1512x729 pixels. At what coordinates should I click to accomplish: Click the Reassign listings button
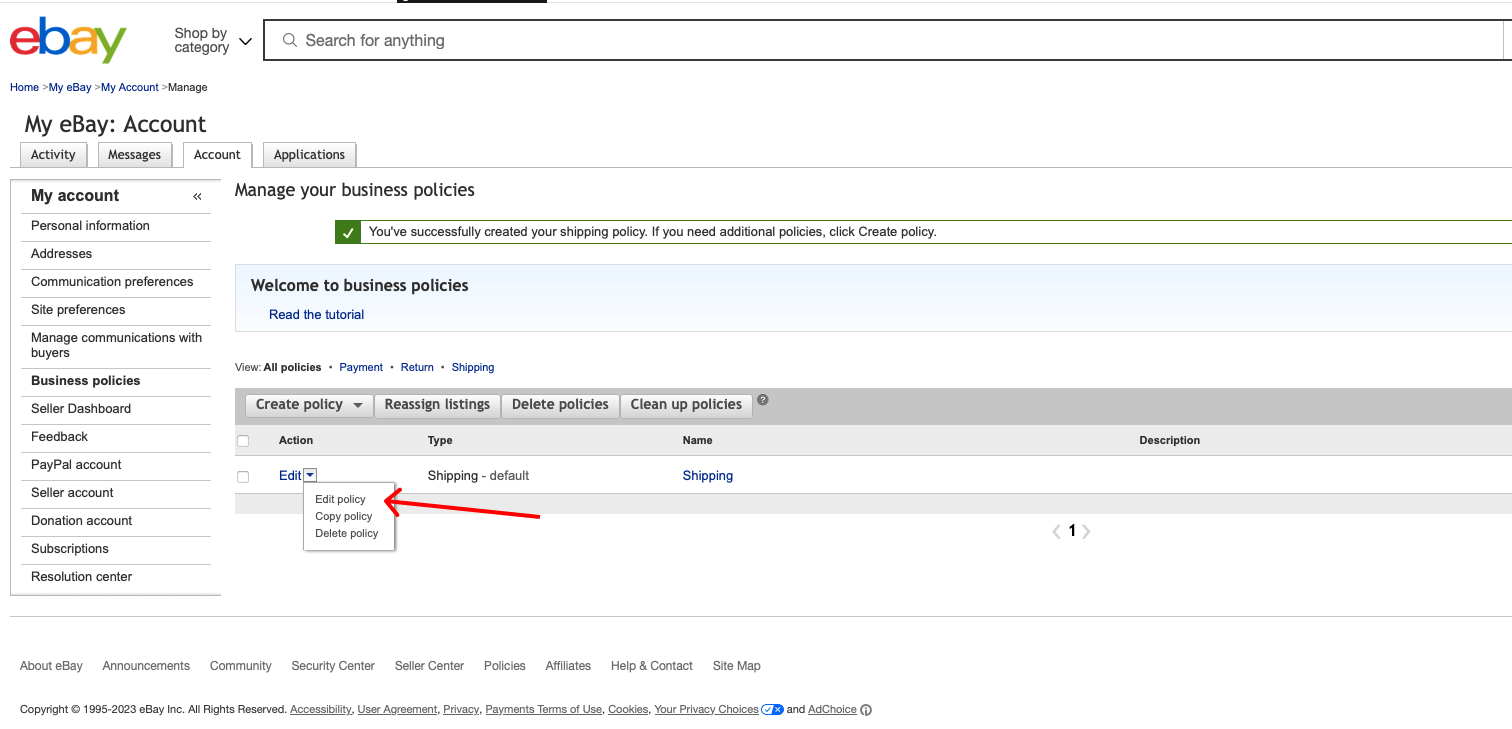point(437,405)
